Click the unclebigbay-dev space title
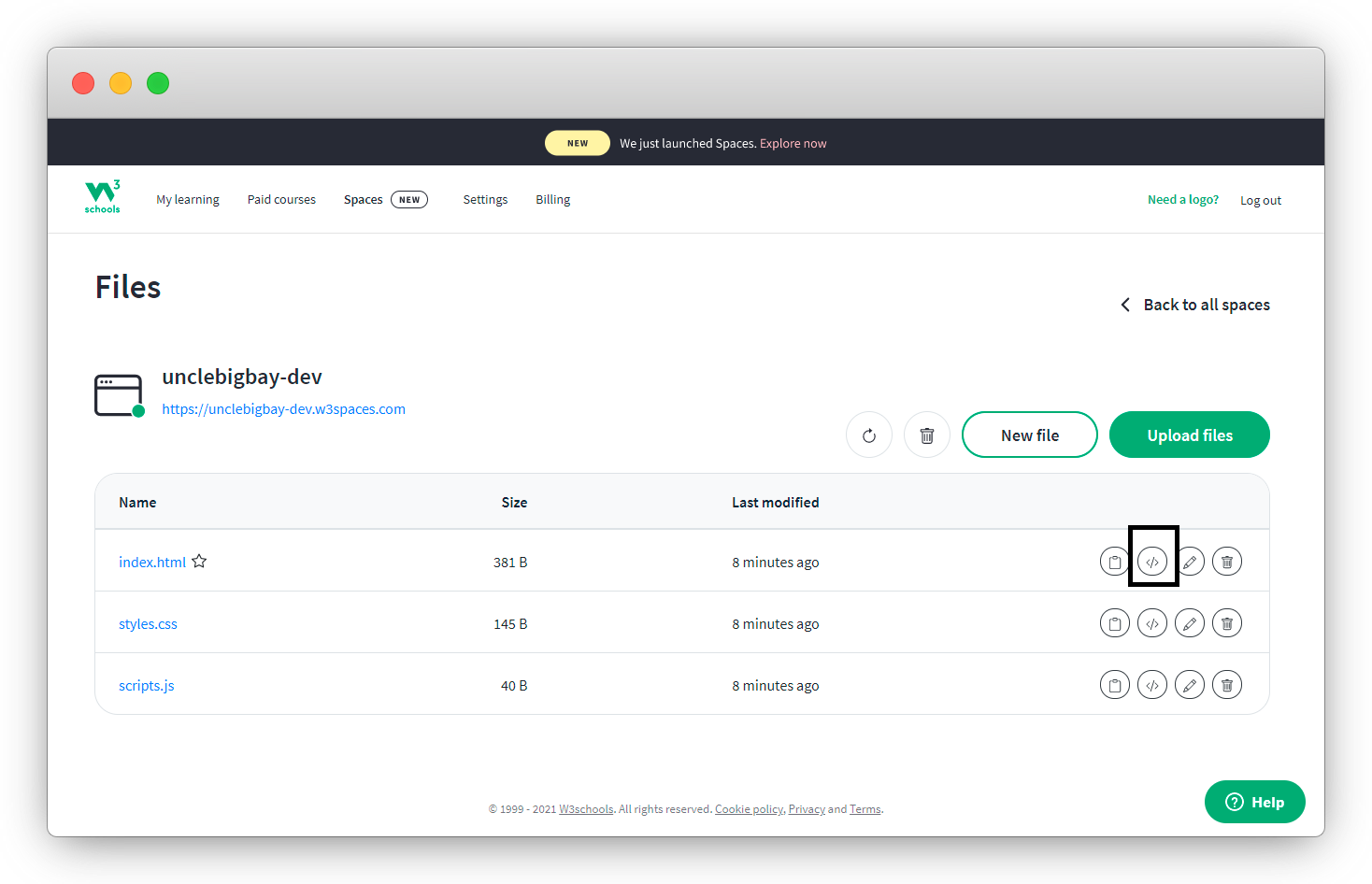 (242, 377)
